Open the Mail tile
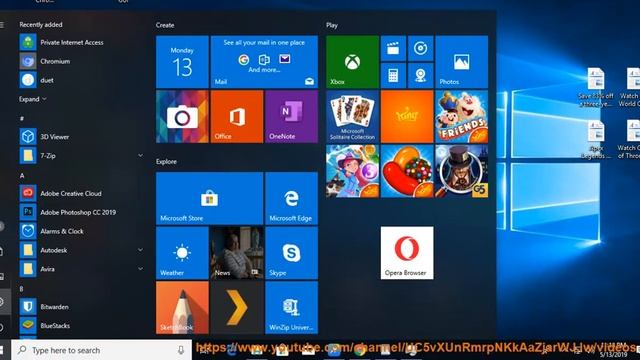Screen dimensions: 640x360 pos(264,62)
